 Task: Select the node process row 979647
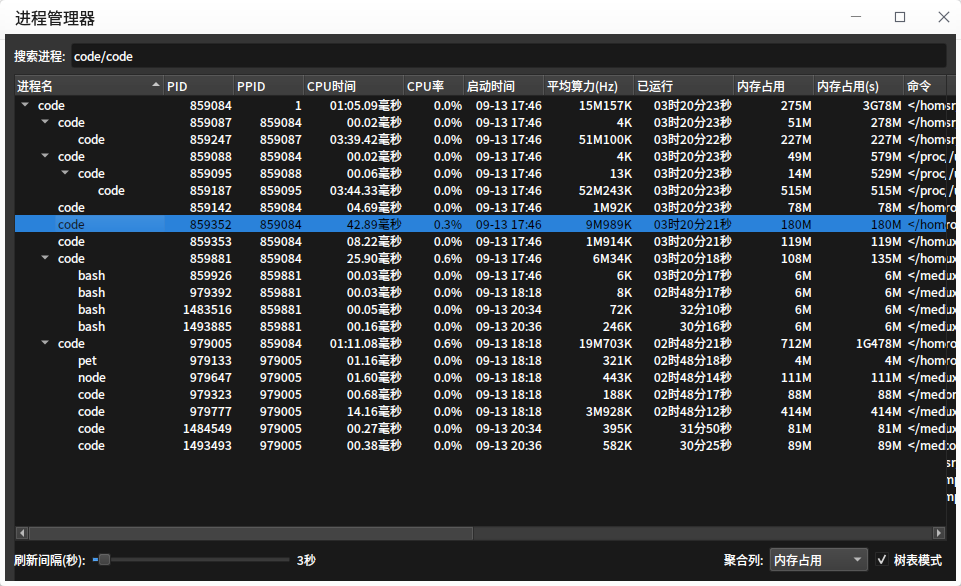tap(480, 378)
